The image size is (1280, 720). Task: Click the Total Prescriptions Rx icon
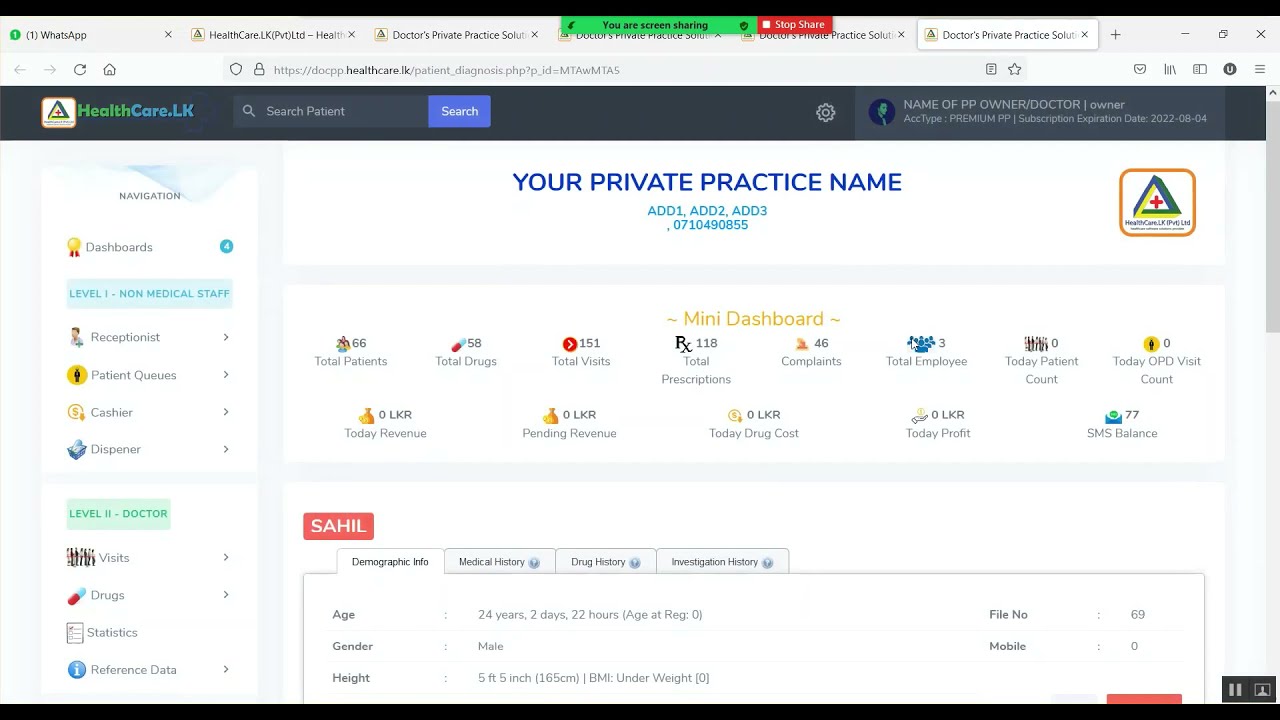[x=684, y=344]
